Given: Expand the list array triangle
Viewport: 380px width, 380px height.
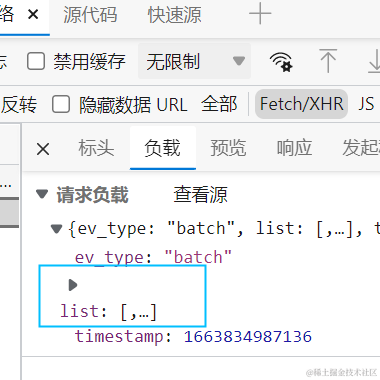Looking at the screenshot, I should 73,285.
